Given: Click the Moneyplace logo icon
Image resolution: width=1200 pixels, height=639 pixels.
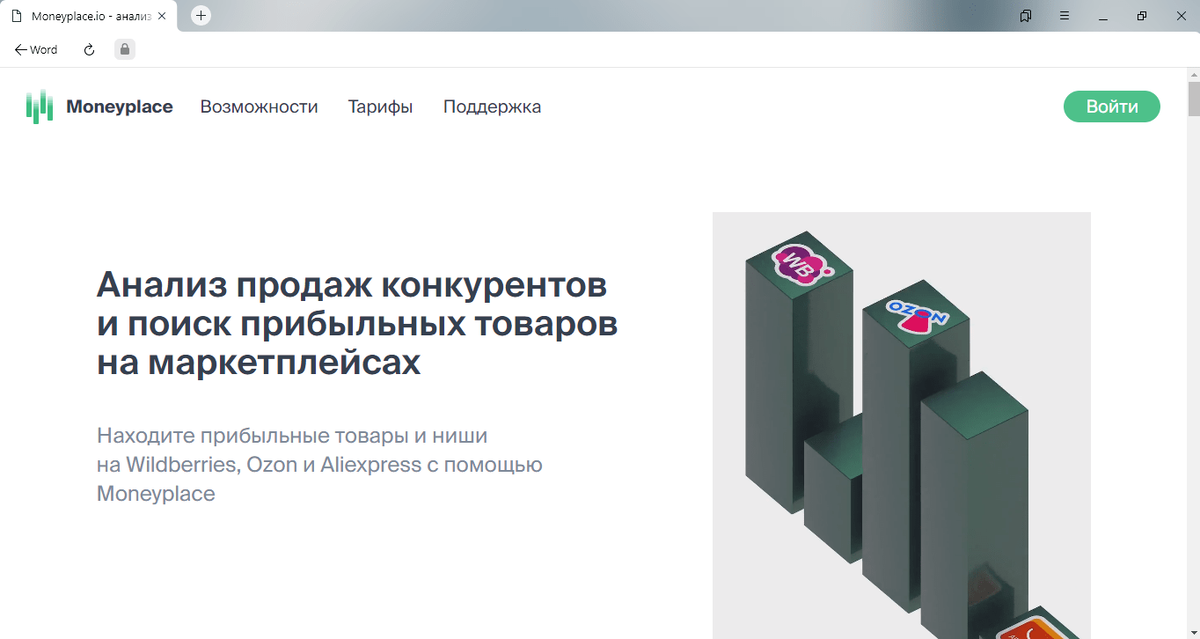Looking at the screenshot, I should [x=39, y=107].
